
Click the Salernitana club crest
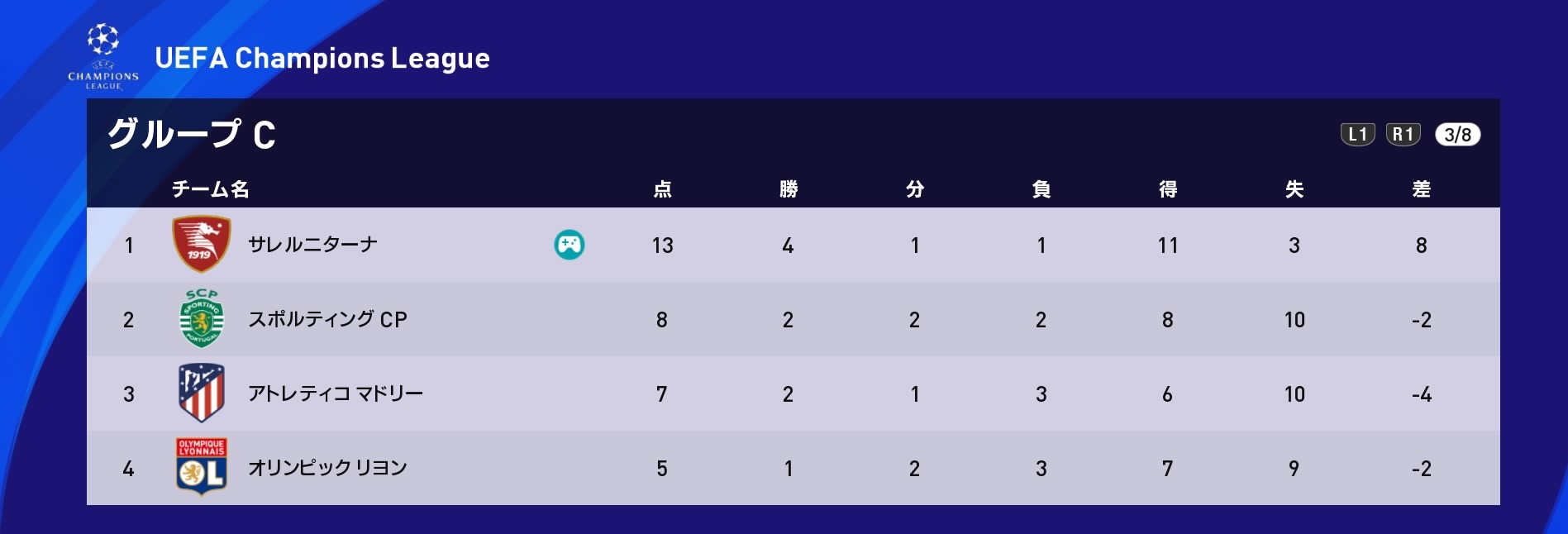click(201, 245)
